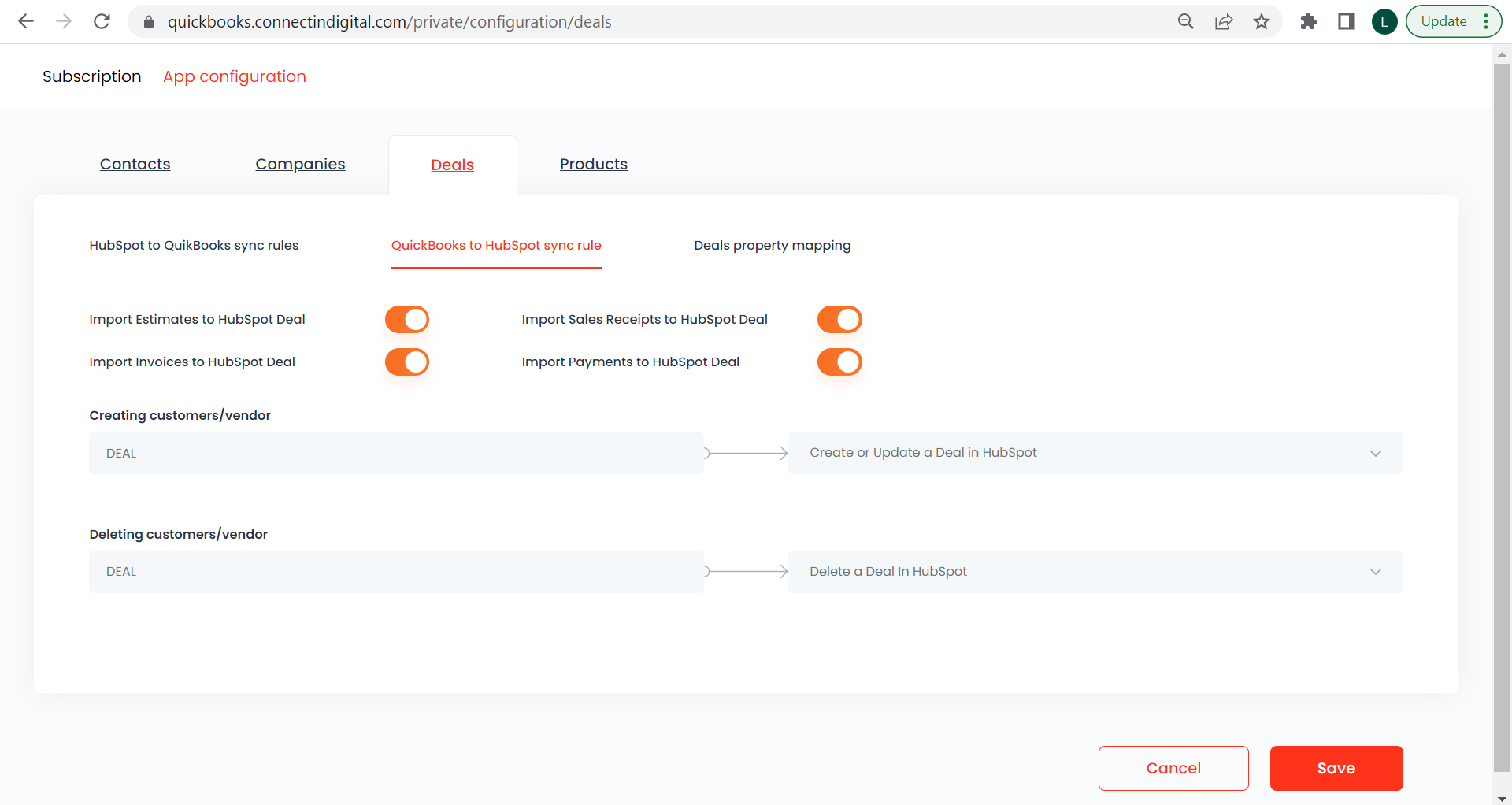
Task: Expand Create or Update a Deal dropdown
Action: (1095, 453)
